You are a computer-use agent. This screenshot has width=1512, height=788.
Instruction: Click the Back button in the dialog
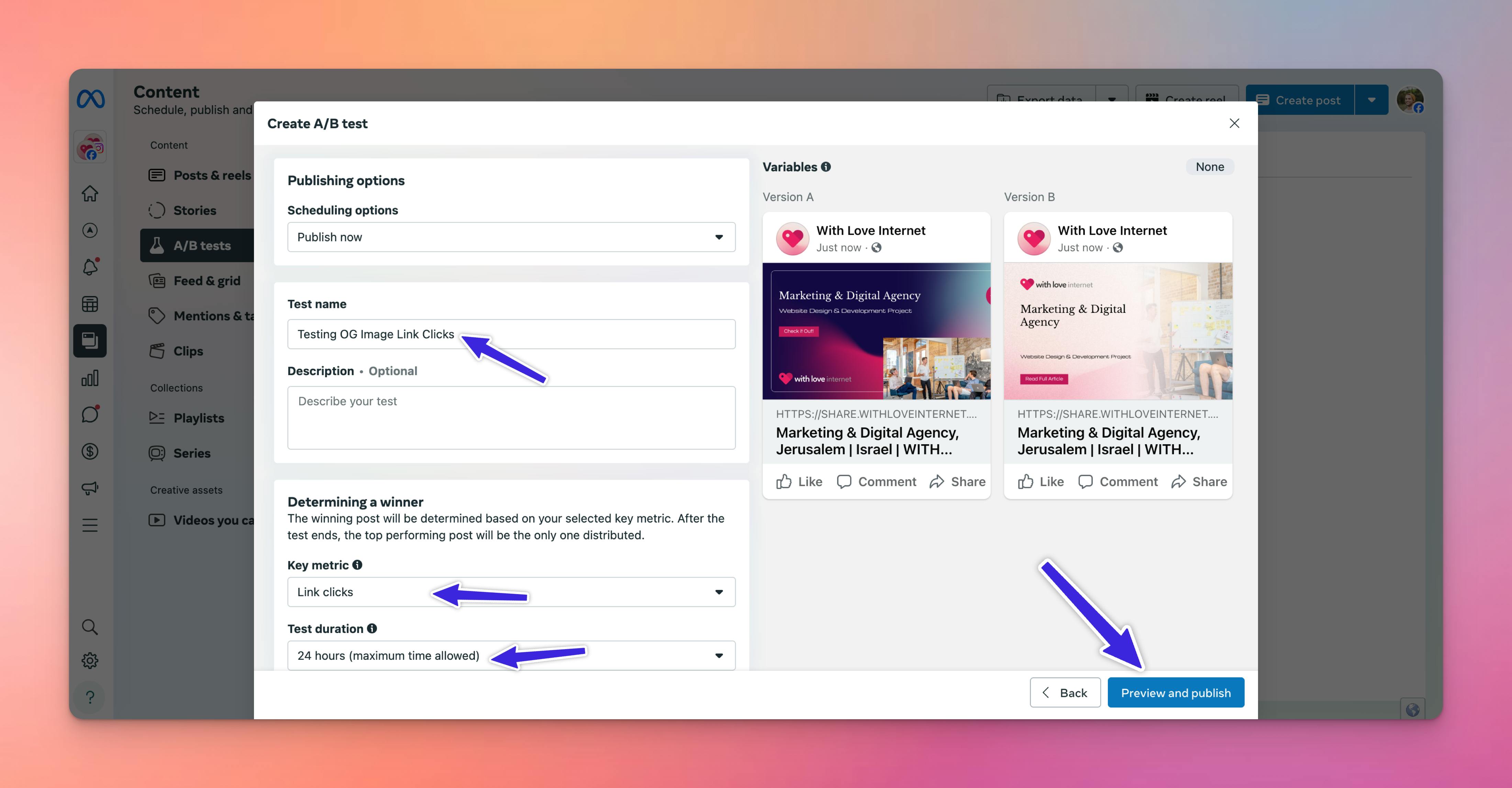tap(1065, 692)
